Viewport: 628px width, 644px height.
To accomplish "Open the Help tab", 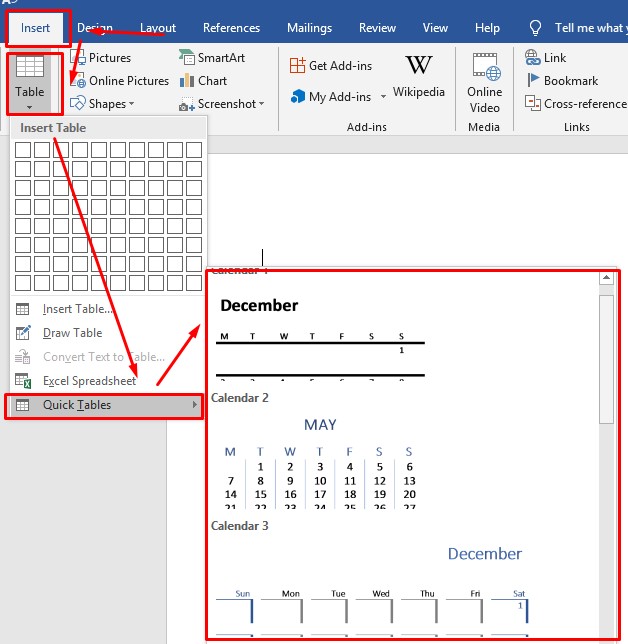I will point(487,28).
